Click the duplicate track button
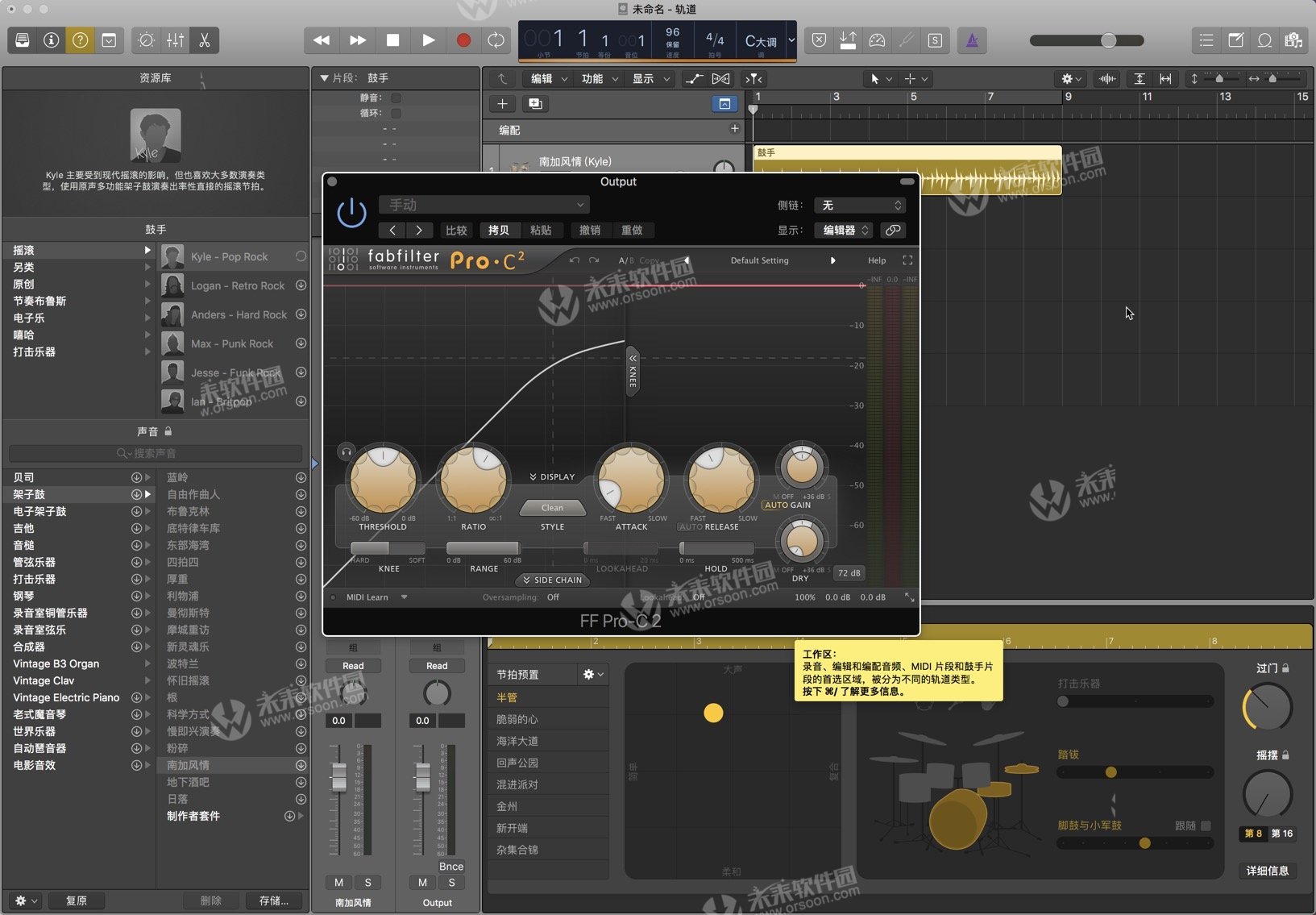Image resolution: width=1316 pixels, height=915 pixels. click(x=534, y=104)
